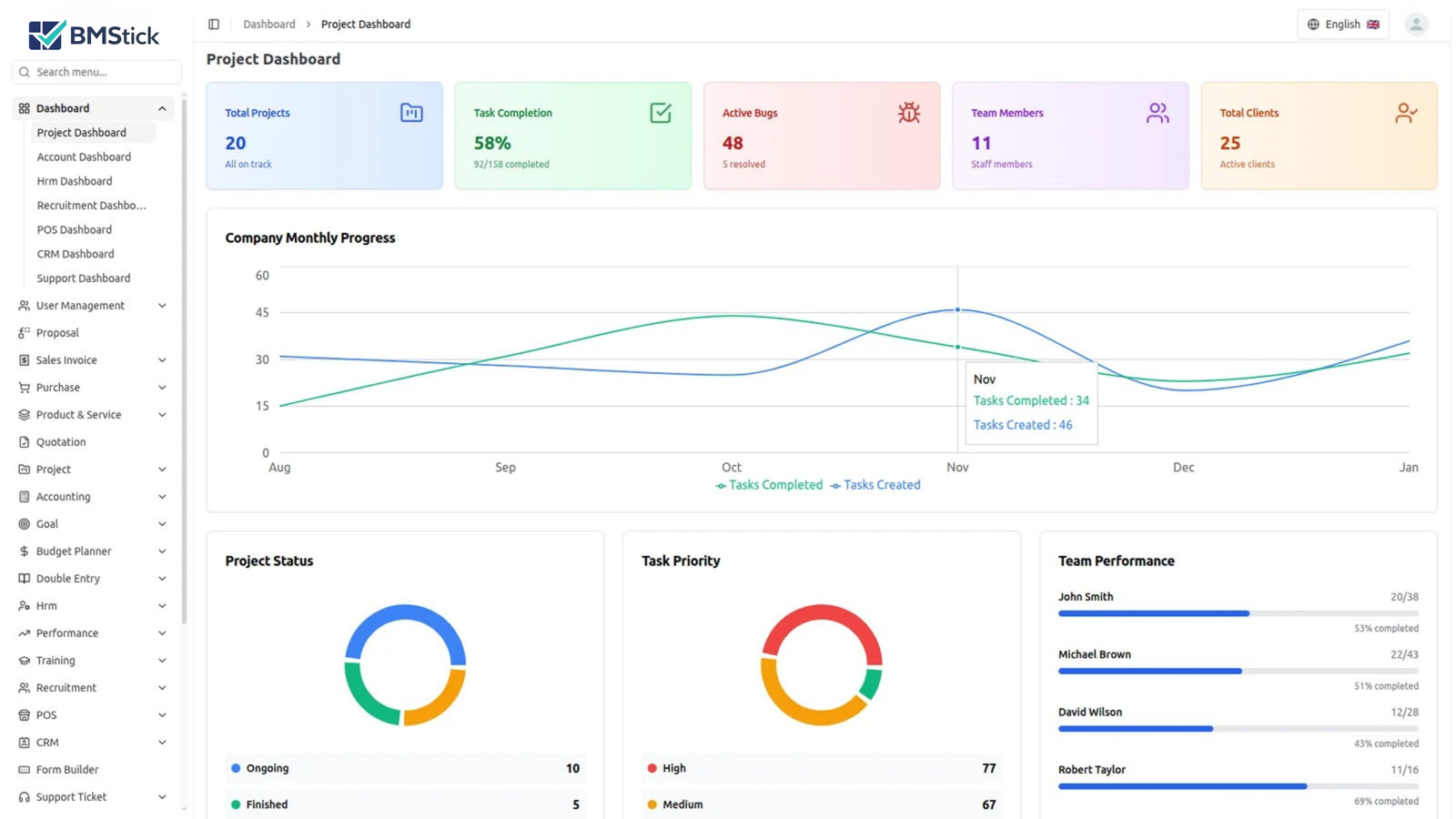1456x819 pixels.
Task: Click the Task Completion checkmark icon
Action: coord(660,113)
